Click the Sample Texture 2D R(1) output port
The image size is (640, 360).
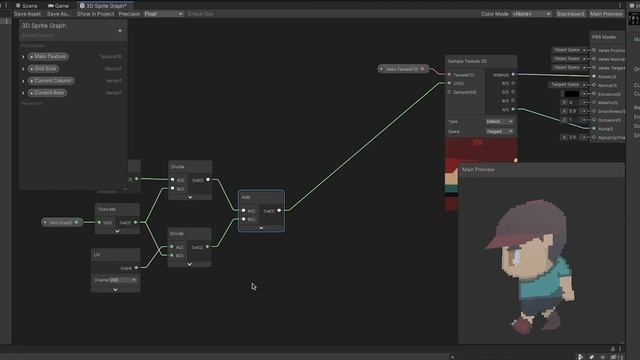513,83
